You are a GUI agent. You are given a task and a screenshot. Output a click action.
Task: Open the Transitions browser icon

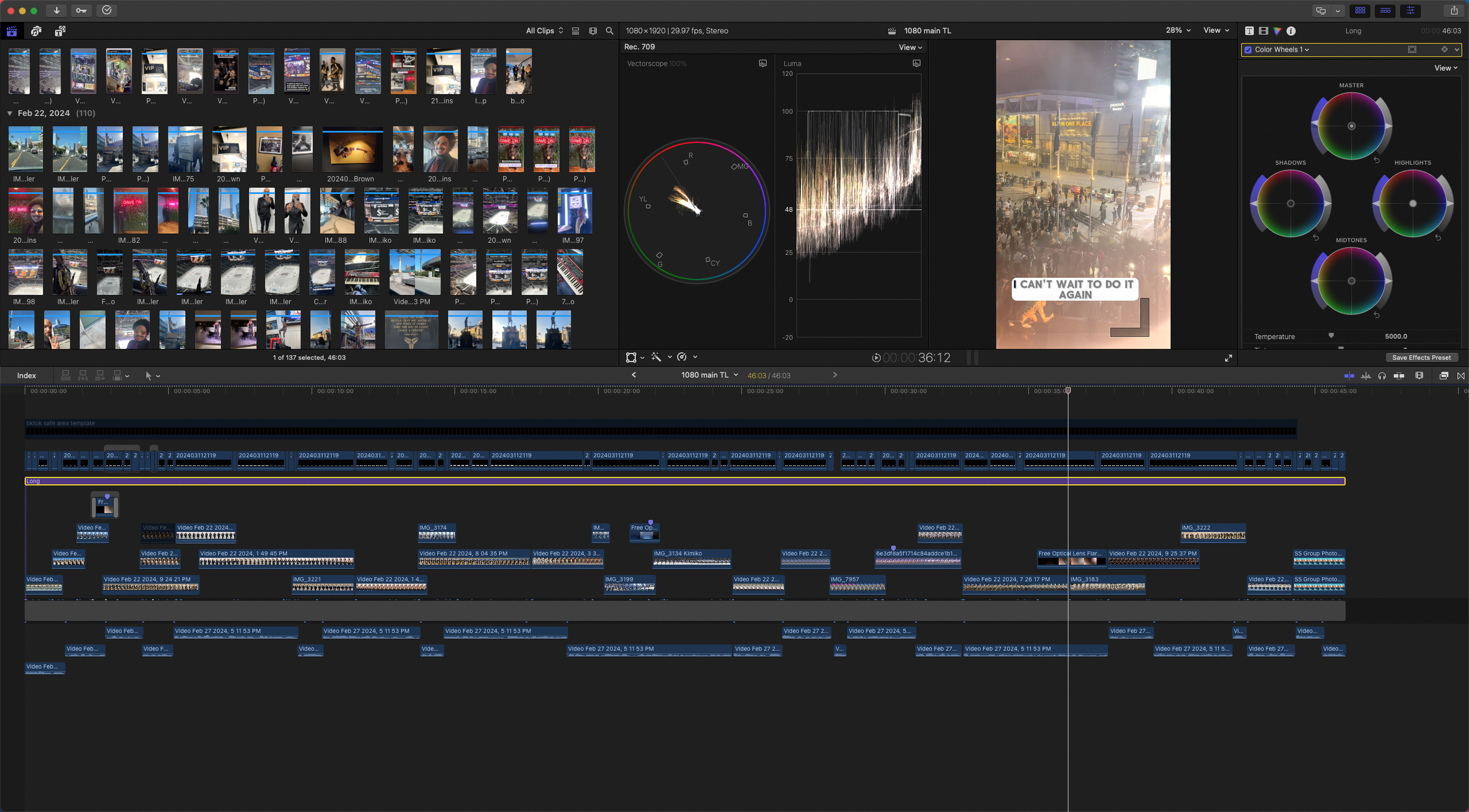click(1461, 375)
